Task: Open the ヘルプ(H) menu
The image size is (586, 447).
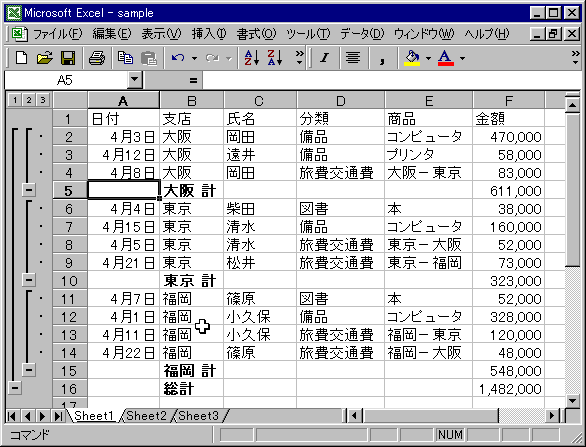Action: coord(487,34)
